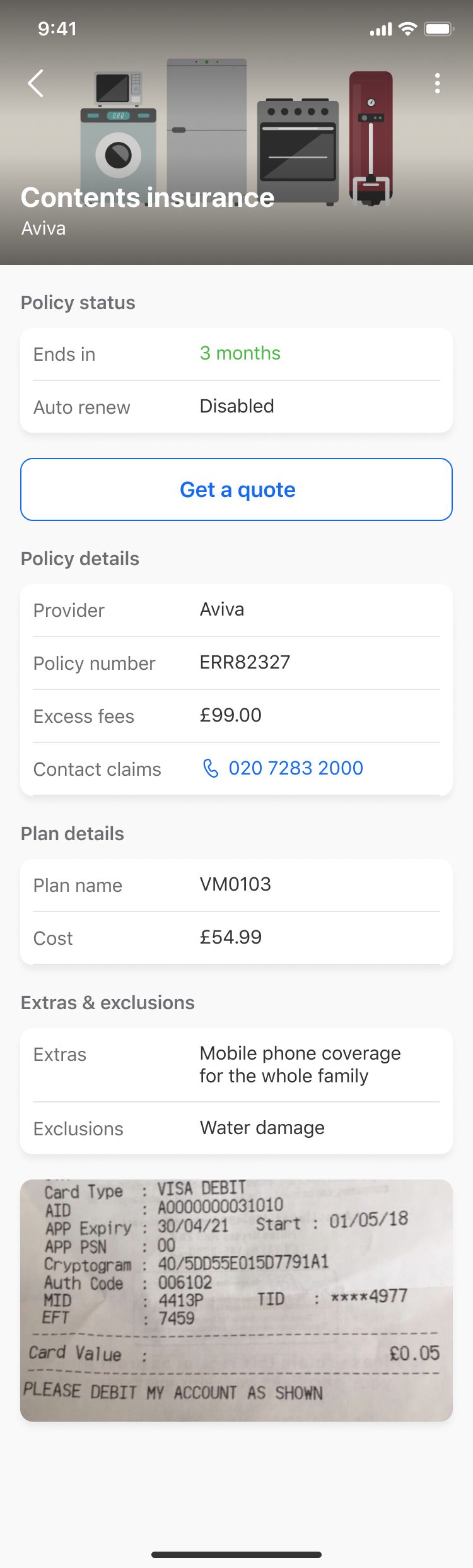Tap the battery indicator in status bar

439,29
